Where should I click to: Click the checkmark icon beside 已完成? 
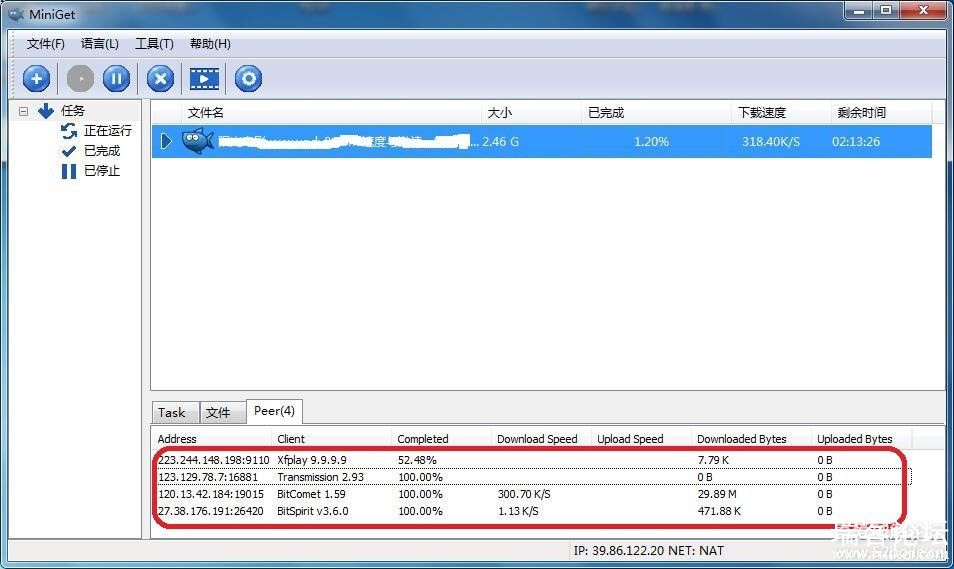[x=69, y=151]
